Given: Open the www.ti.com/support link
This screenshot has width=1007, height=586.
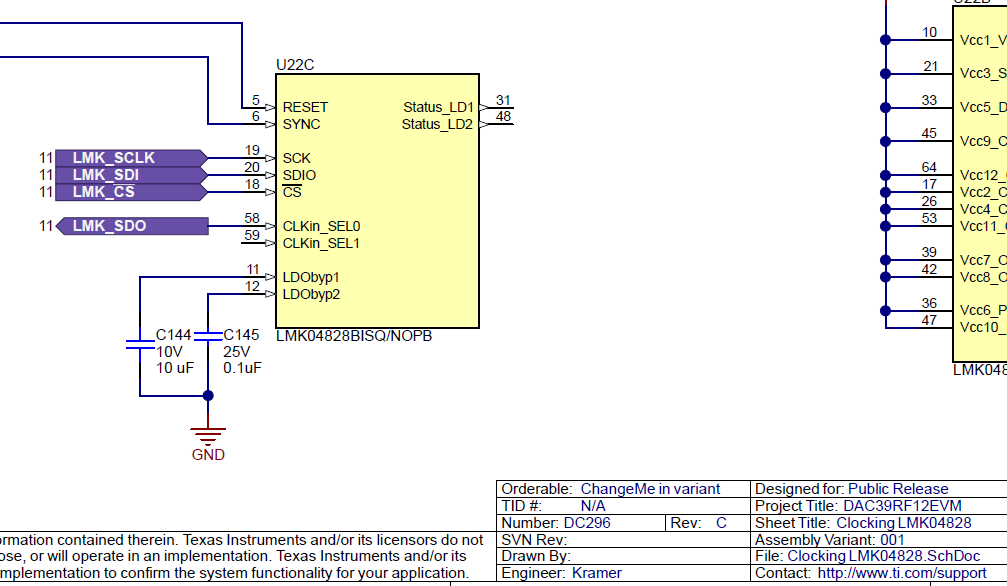Looking at the screenshot, I should point(901,573).
